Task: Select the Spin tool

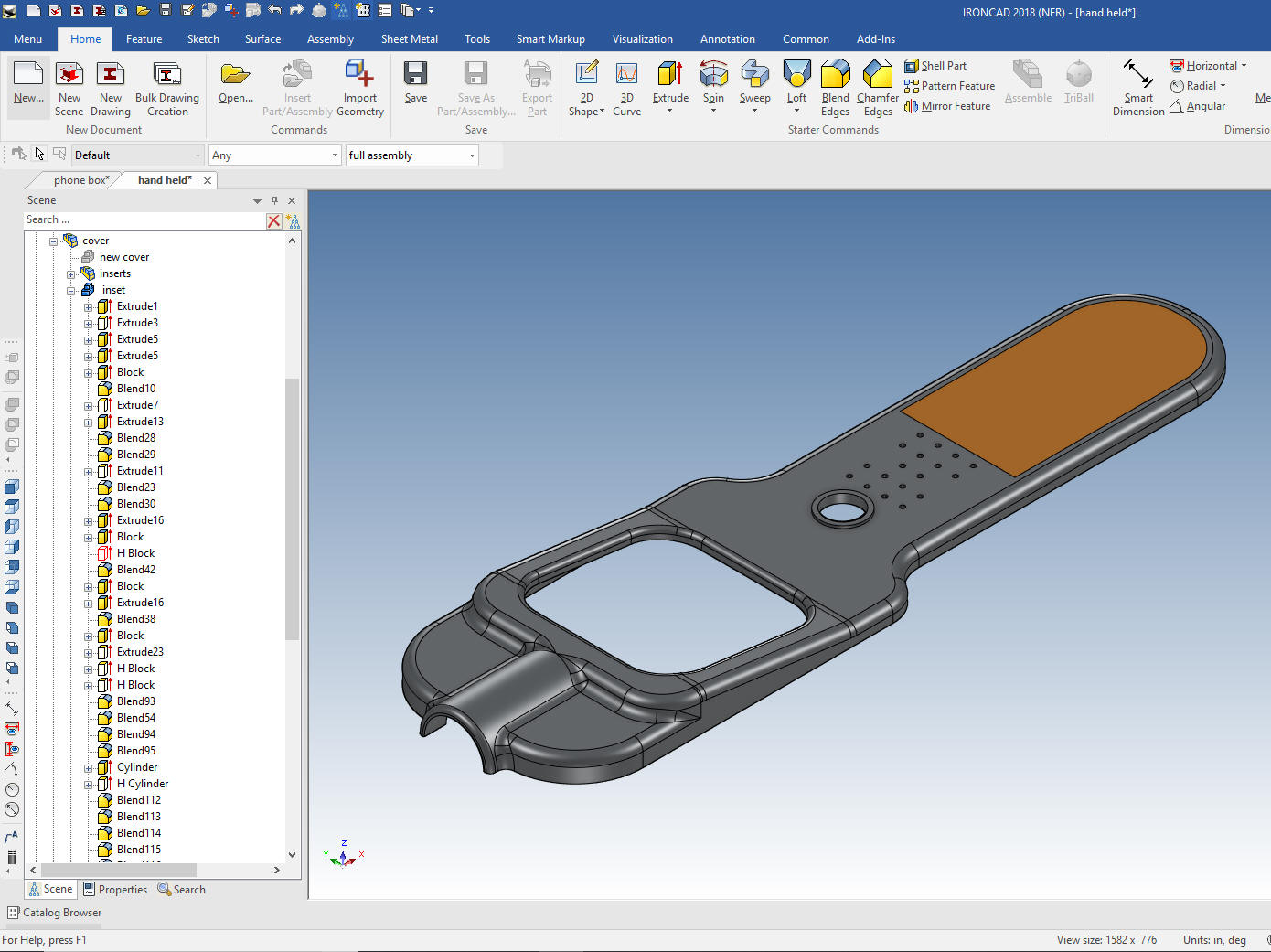Action: coord(713,88)
